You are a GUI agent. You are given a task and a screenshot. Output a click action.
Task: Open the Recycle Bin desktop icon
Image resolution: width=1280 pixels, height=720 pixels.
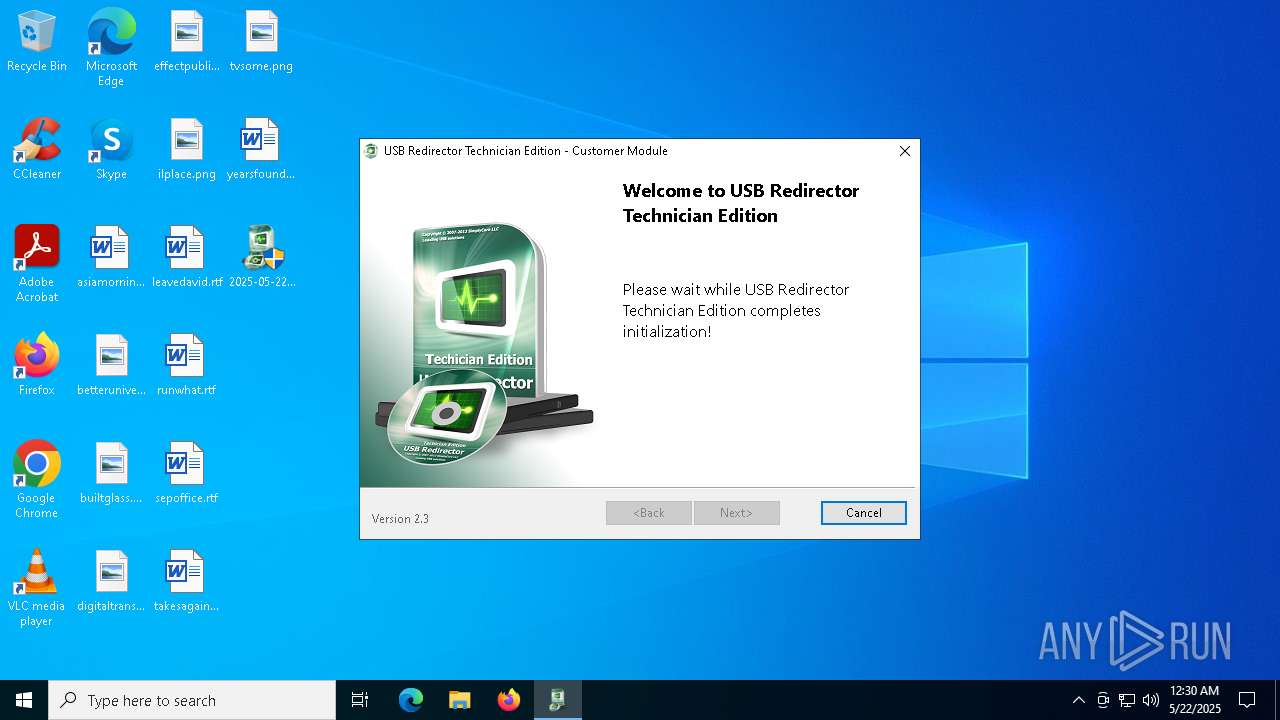click(x=37, y=42)
